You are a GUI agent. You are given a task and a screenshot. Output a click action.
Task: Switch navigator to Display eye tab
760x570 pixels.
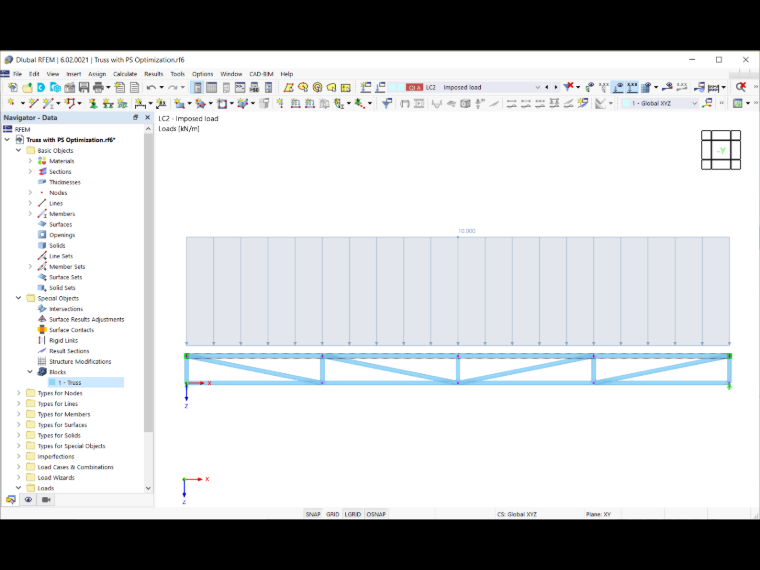click(28, 500)
